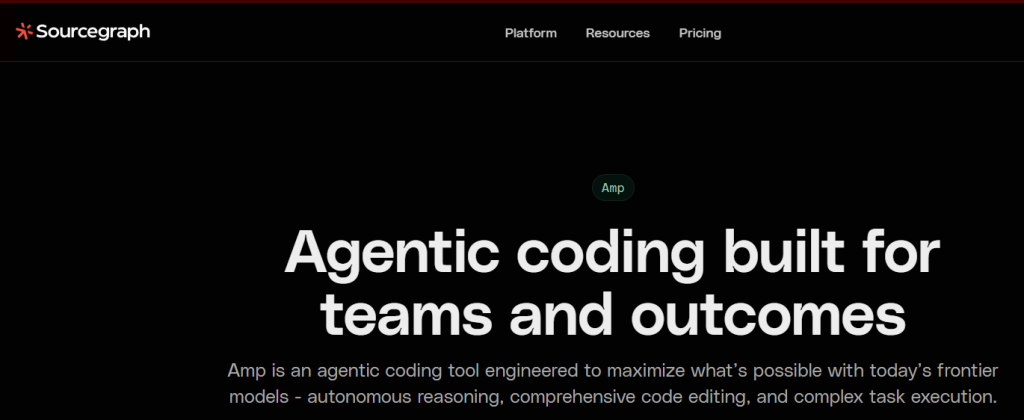Open the Platform menu
The height and width of the screenshot is (420, 1024).
coord(530,33)
